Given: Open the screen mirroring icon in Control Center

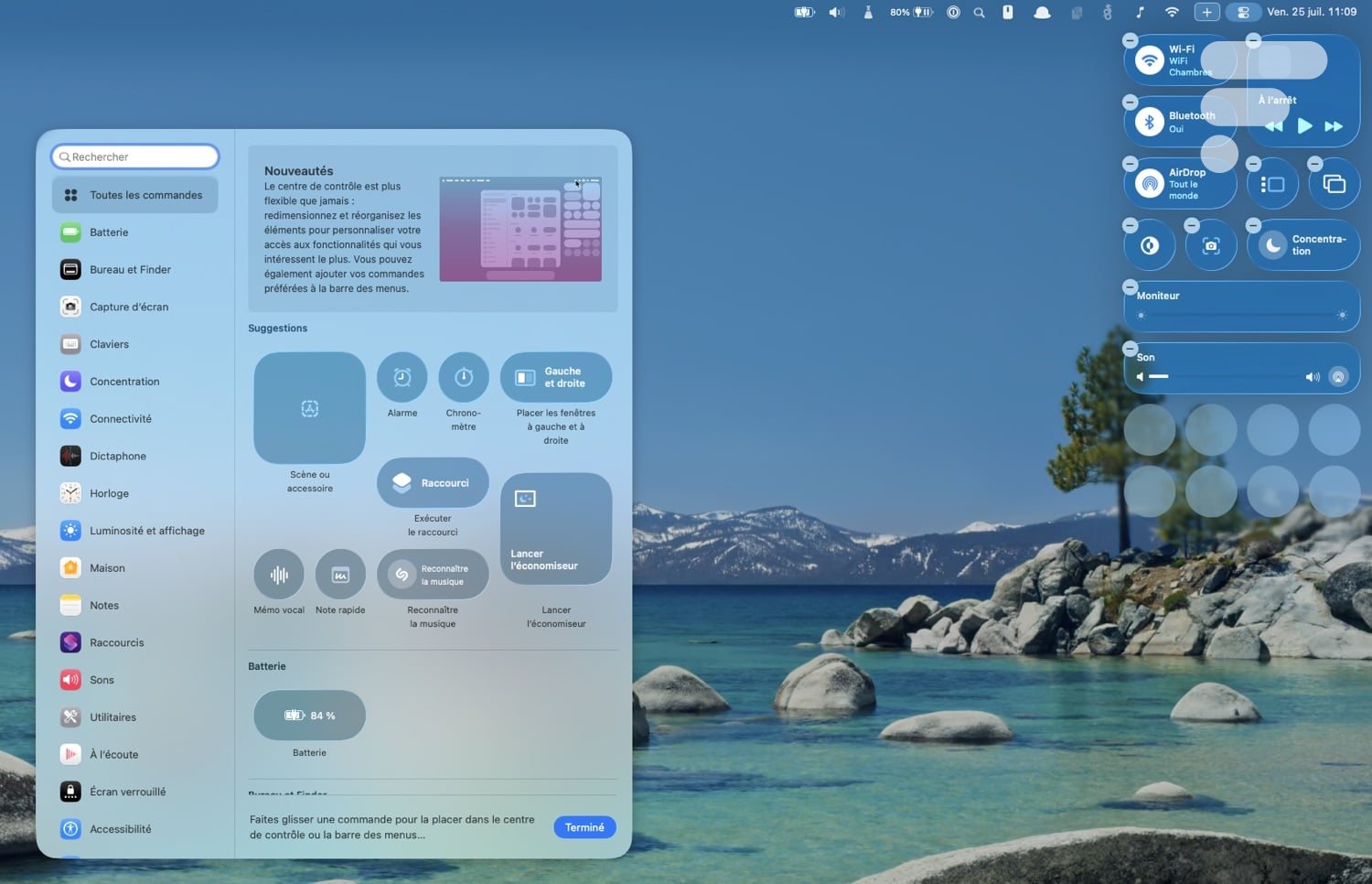Looking at the screenshot, I should click(x=1334, y=185).
